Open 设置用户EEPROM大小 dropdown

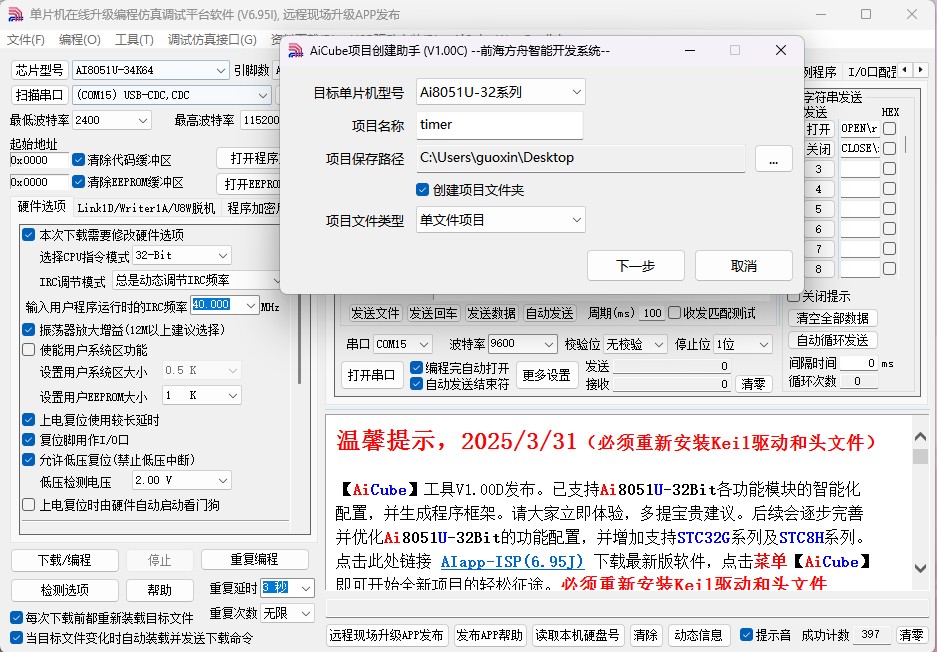pyautogui.click(x=201, y=395)
